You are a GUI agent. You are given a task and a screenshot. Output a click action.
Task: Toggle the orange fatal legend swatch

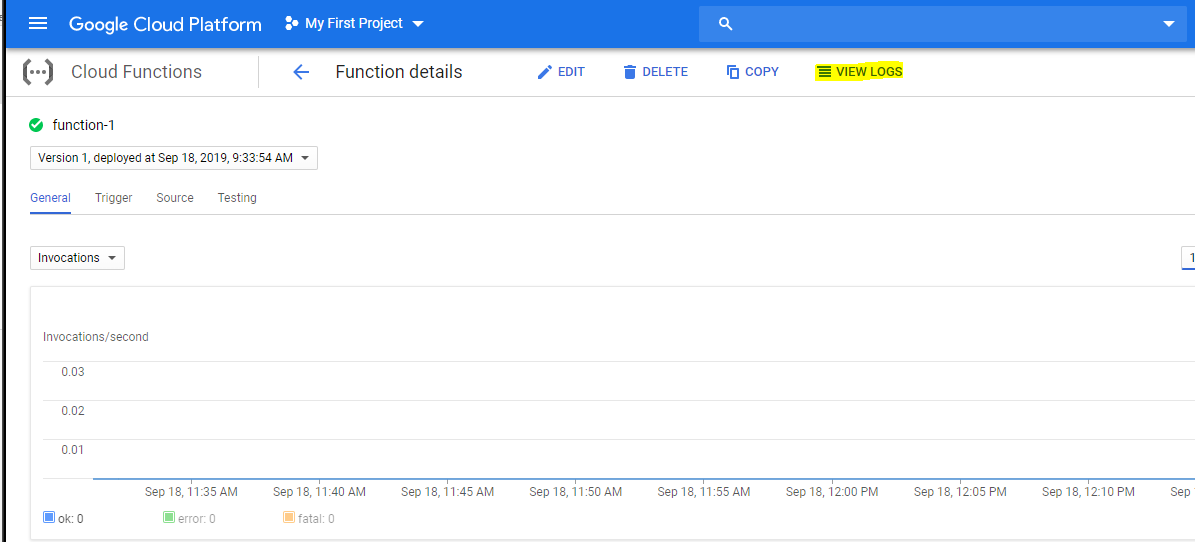tap(289, 518)
